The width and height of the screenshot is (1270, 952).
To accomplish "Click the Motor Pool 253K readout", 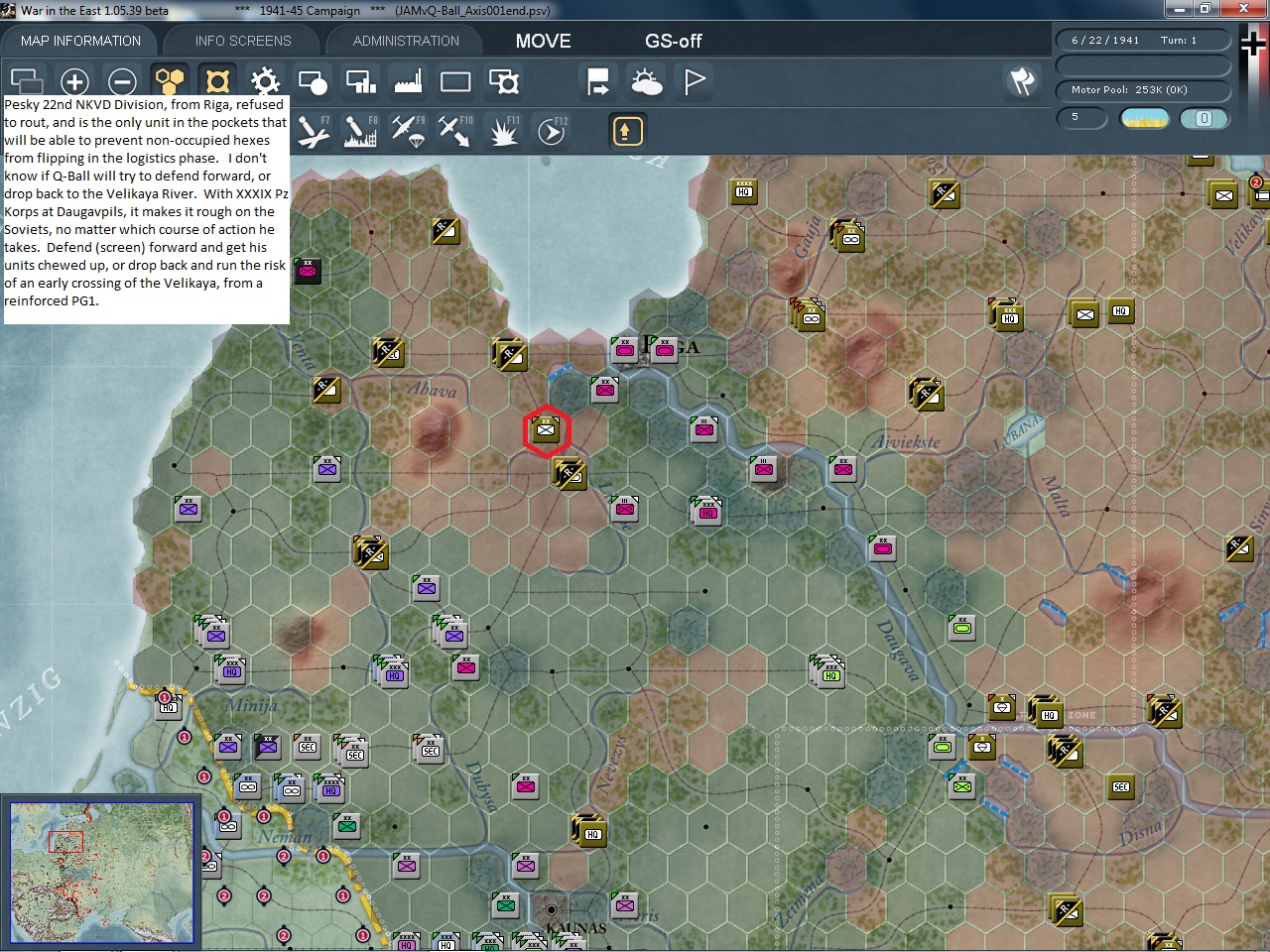I will 1143,90.
